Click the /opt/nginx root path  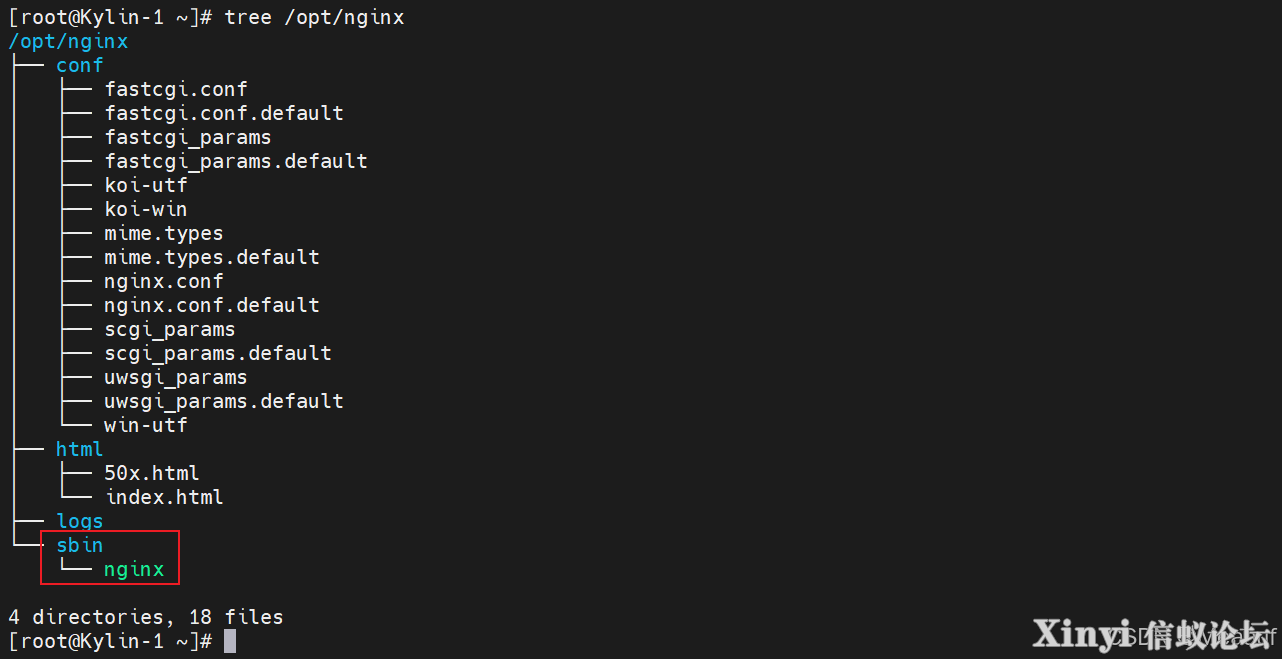click(68, 41)
